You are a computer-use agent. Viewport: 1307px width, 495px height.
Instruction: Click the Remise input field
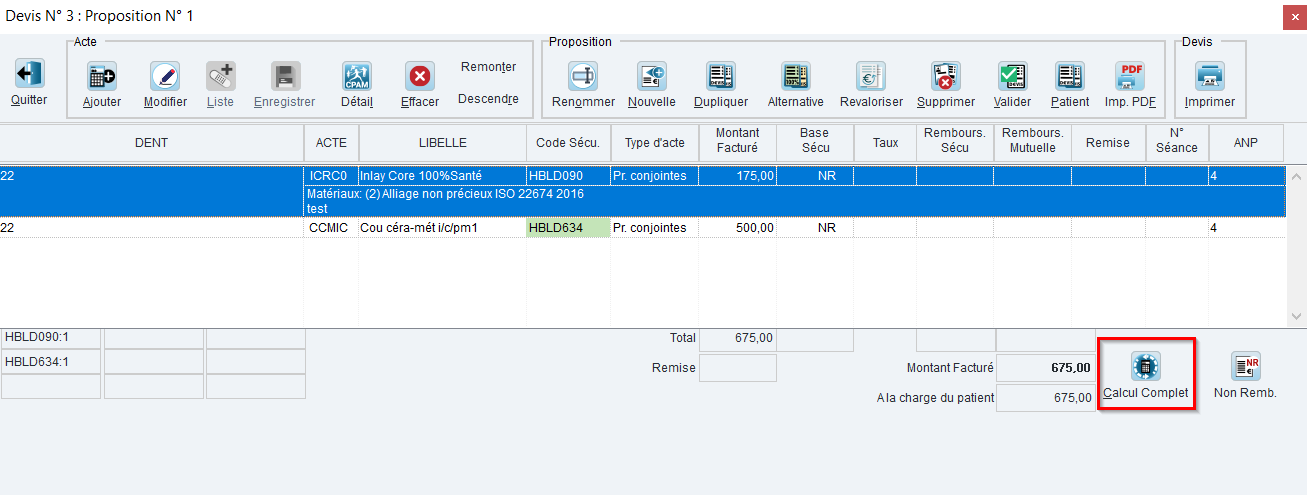click(738, 368)
